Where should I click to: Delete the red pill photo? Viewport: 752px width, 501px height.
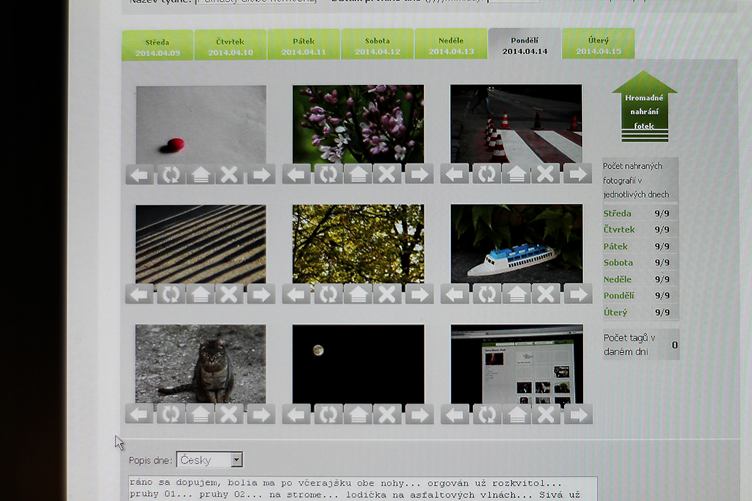coord(229,175)
